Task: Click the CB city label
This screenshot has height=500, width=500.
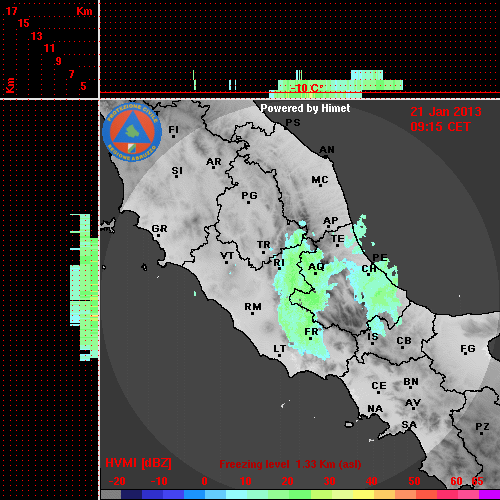Action: pyautogui.click(x=404, y=341)
